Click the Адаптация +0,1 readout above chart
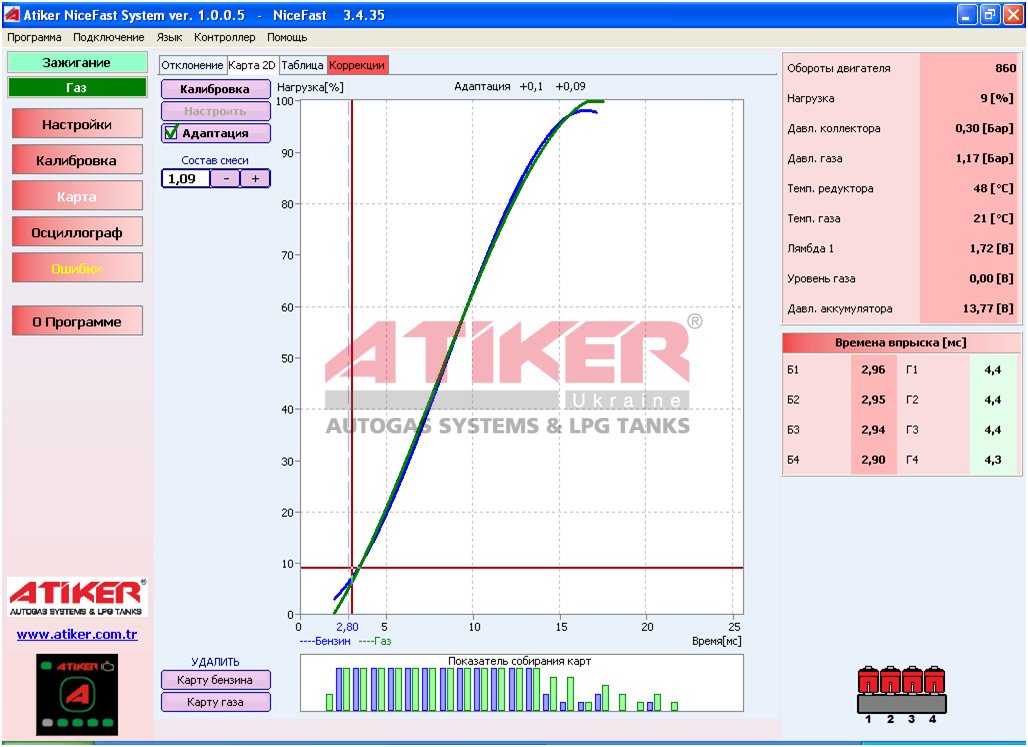1028x747 pixels. tap(499, 87)
